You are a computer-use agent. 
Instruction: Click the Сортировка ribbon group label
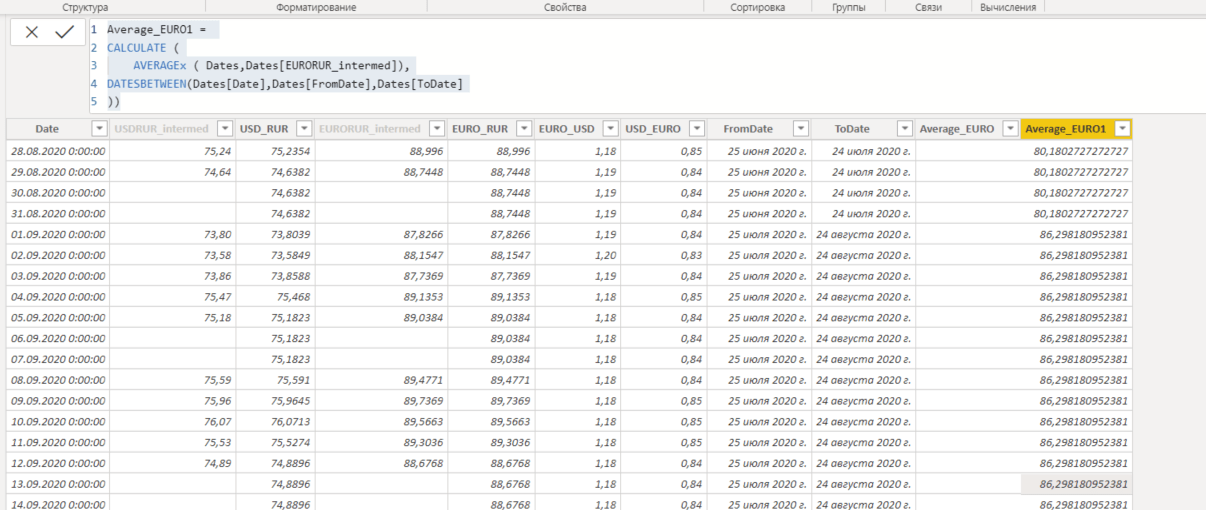758,7
